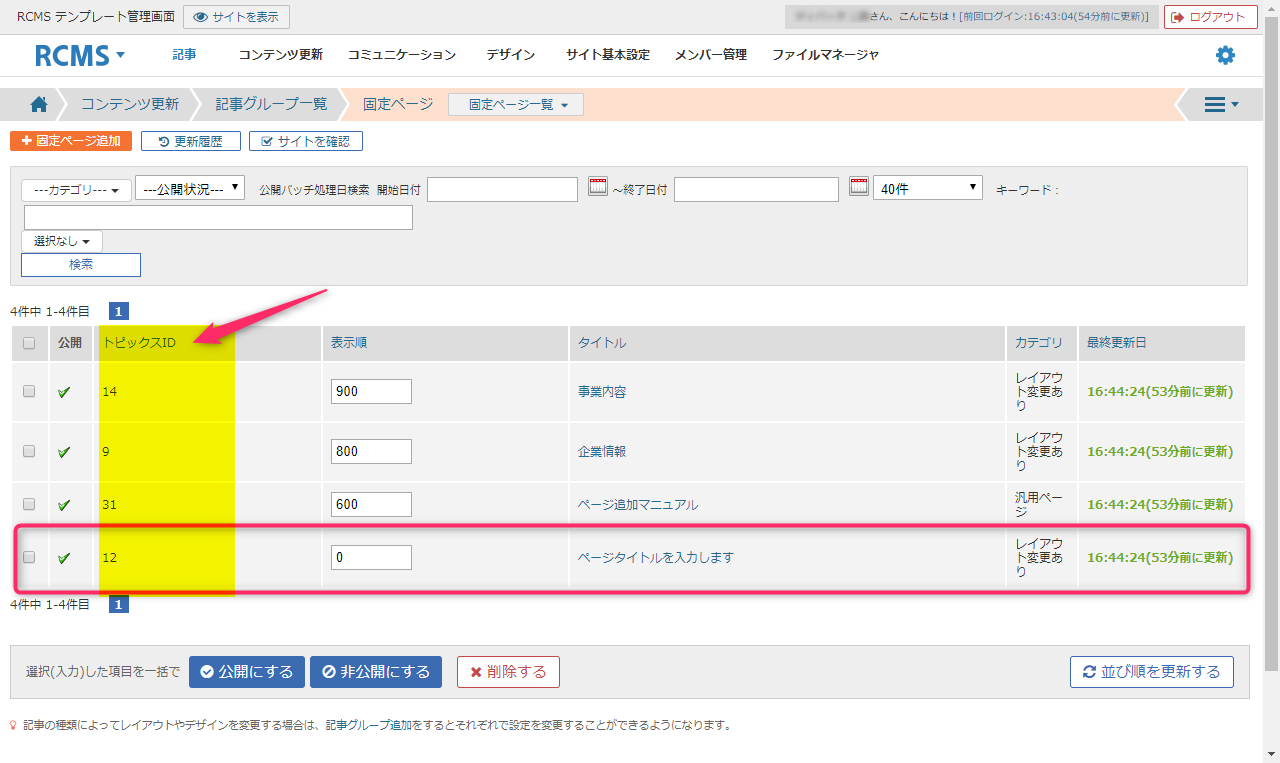Open the 公開状況 status dropdown

[190, 188]
